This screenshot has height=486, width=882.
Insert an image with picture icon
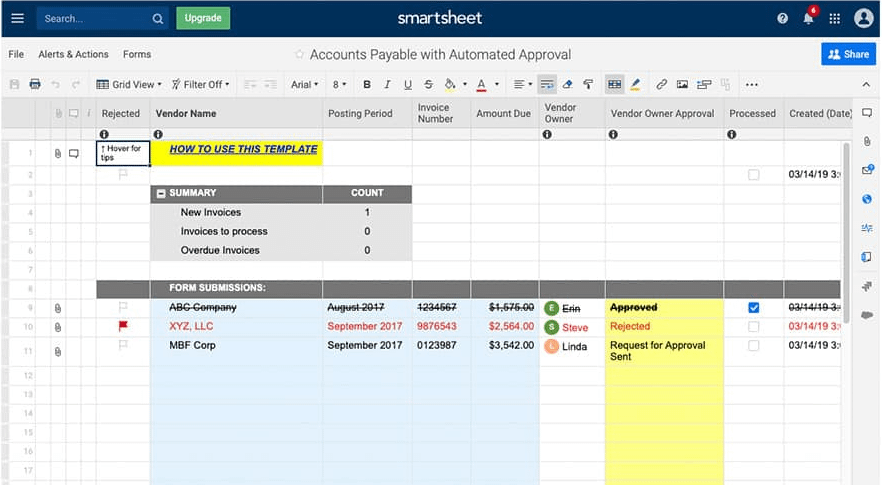682,84
